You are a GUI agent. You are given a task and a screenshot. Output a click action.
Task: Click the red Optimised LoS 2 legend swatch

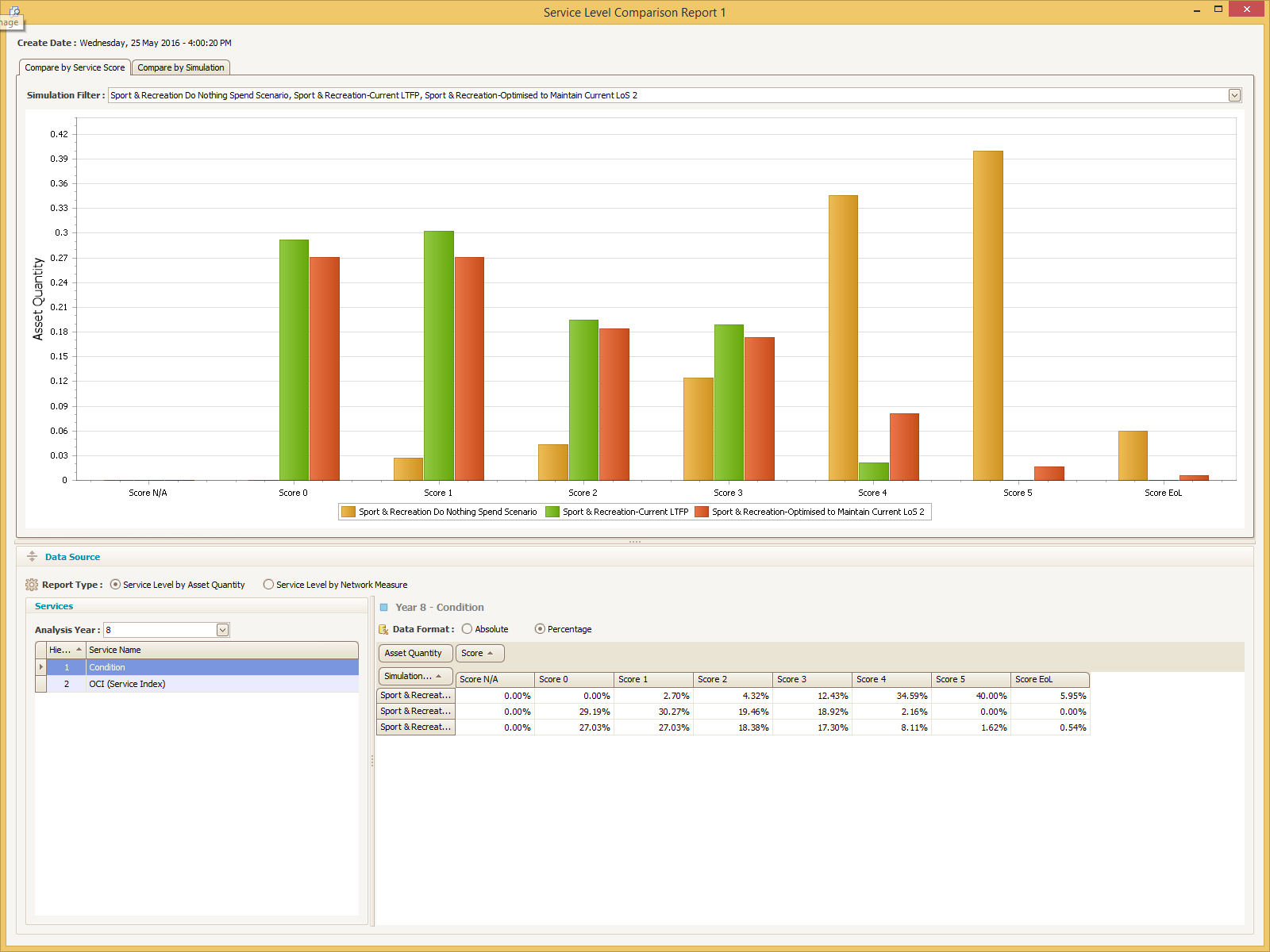[702, 512]
